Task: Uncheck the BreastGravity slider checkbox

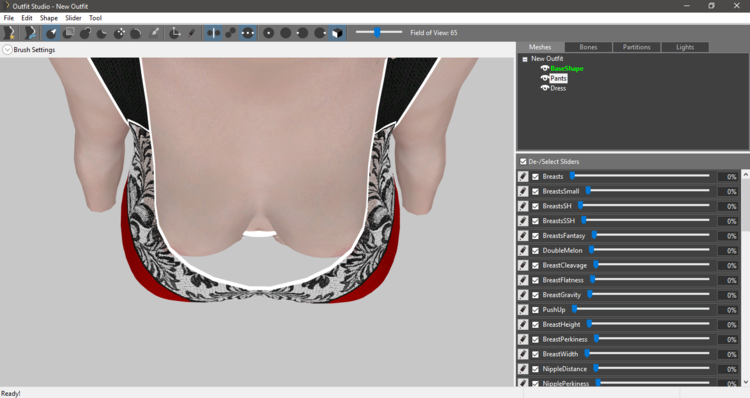Action: click(535, 295)
